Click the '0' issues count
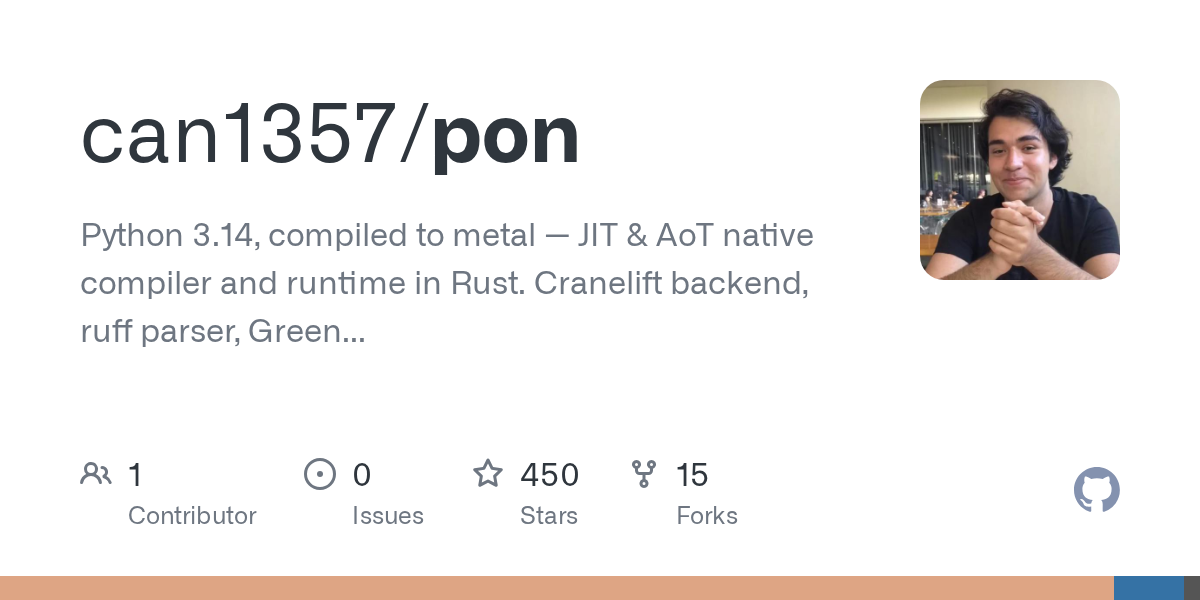This screenshot has width=1200, height=600. click(x=362, y=475)
